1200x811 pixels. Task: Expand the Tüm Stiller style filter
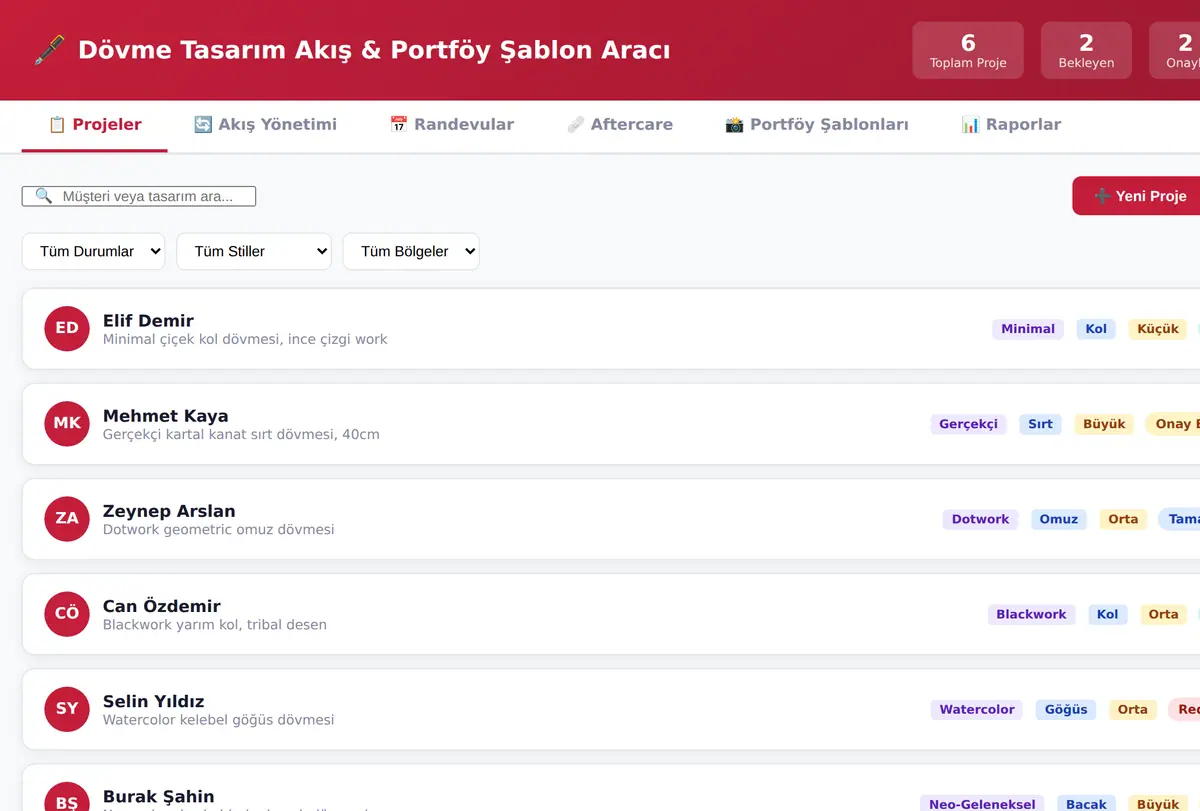pyautogui.click(x=254, y=251)
